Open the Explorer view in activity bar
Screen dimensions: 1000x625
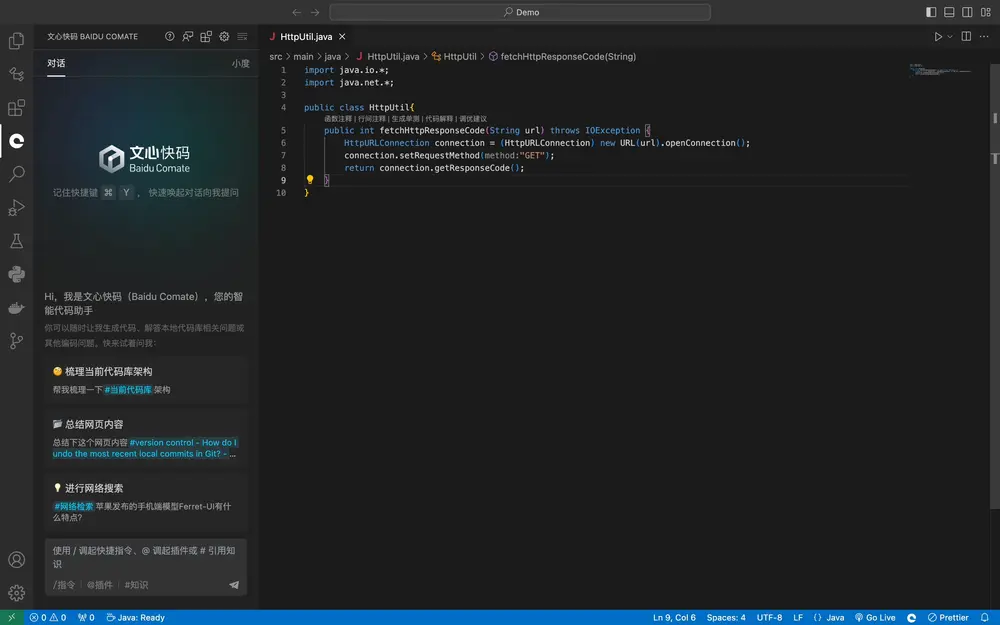(16, 41)
